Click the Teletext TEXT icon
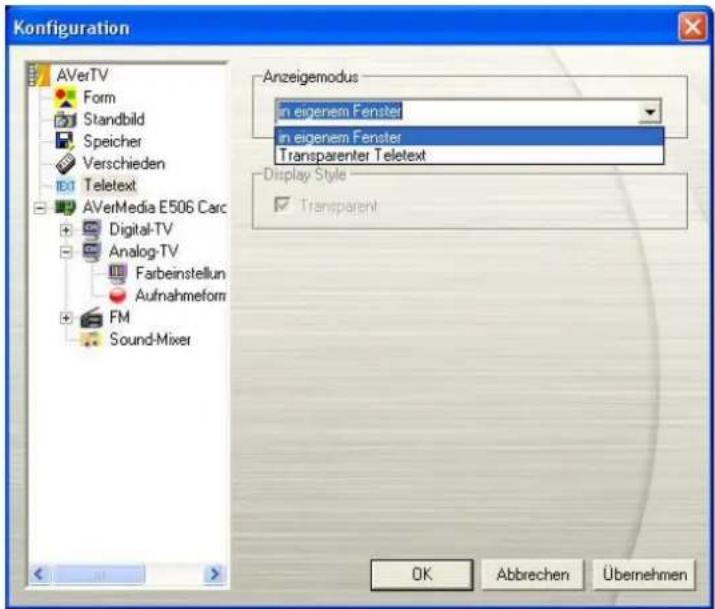 point(65,186)
